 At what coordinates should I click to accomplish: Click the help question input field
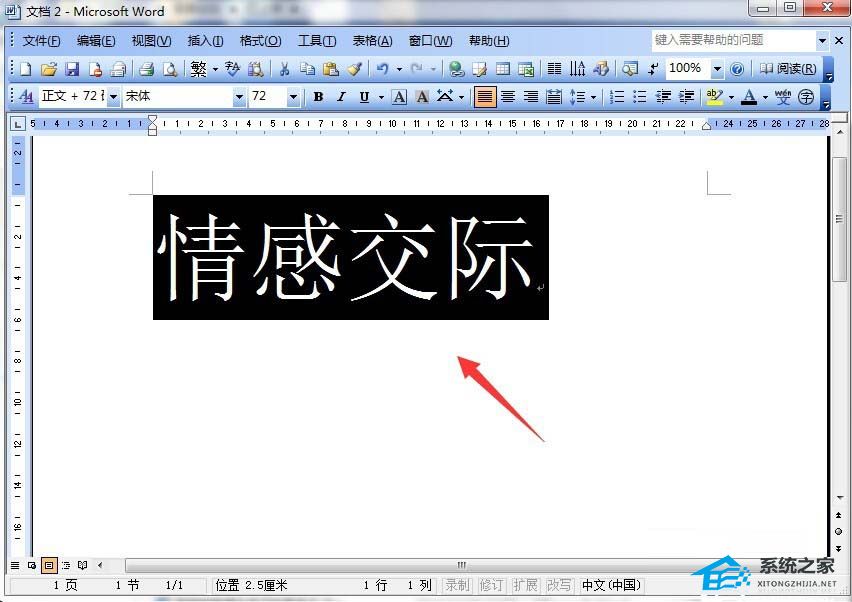[x=734, y=40]
